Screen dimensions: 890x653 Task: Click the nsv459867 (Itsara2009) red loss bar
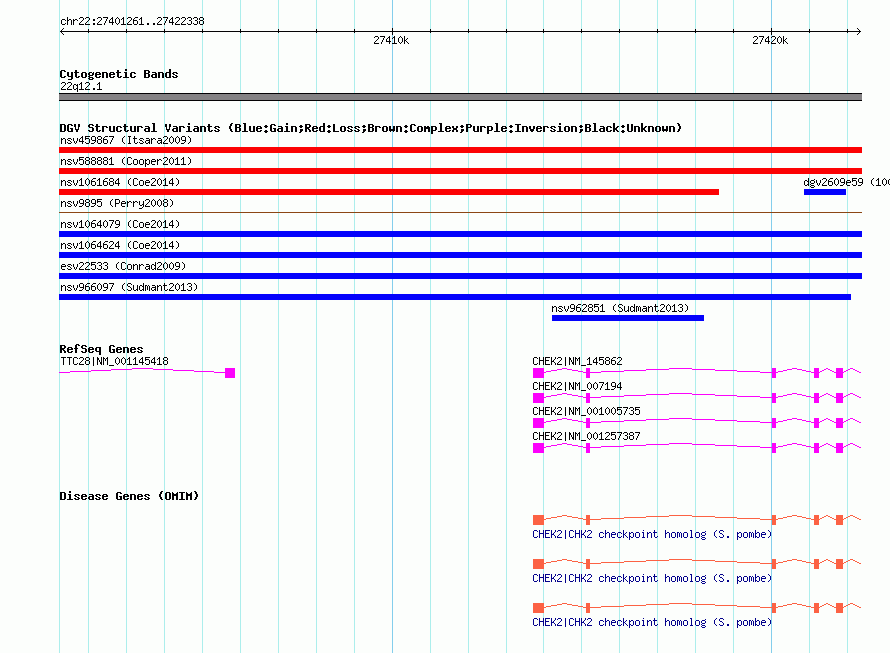pyautogui.click(x=460, y=150)
